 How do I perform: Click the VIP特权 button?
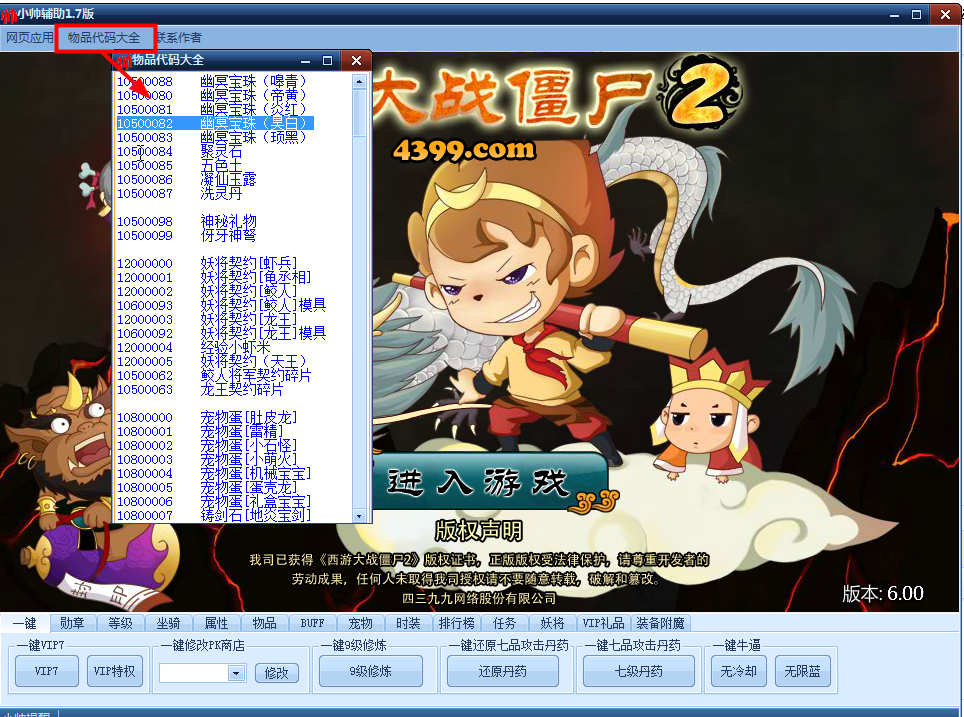tap(114, 672)
